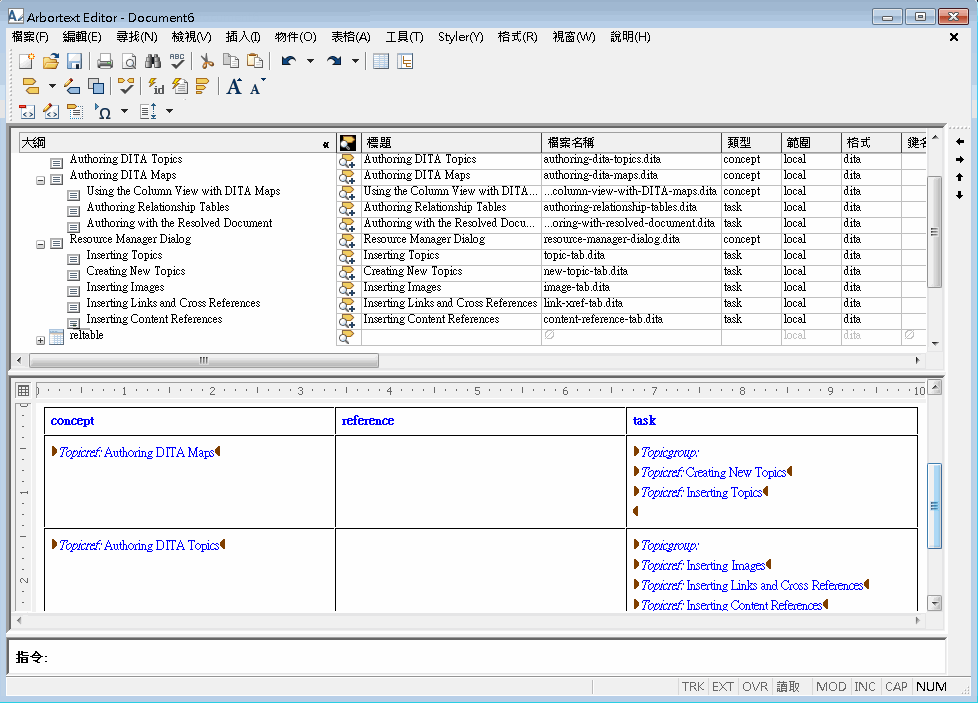Click the 範圍 column header

[x=811, y=143]
